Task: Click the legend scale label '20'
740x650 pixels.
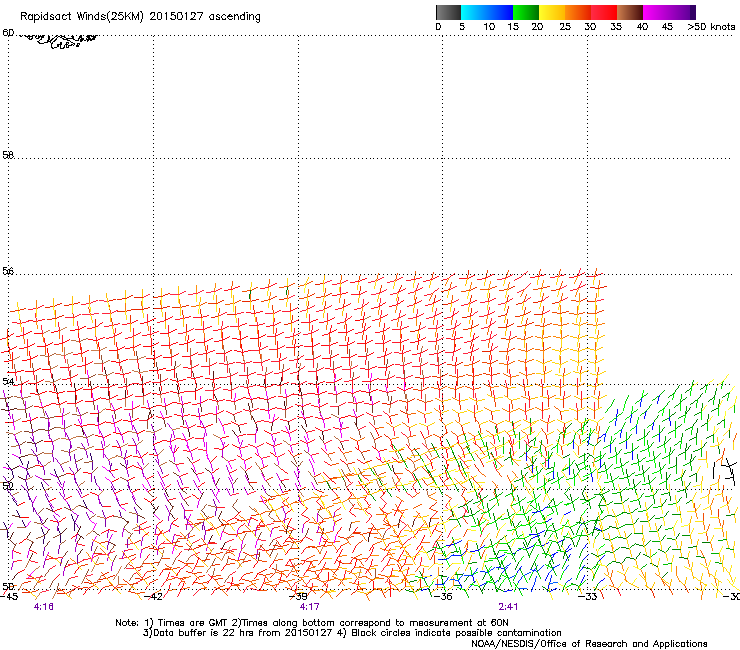Action: [x=537, y=27]
